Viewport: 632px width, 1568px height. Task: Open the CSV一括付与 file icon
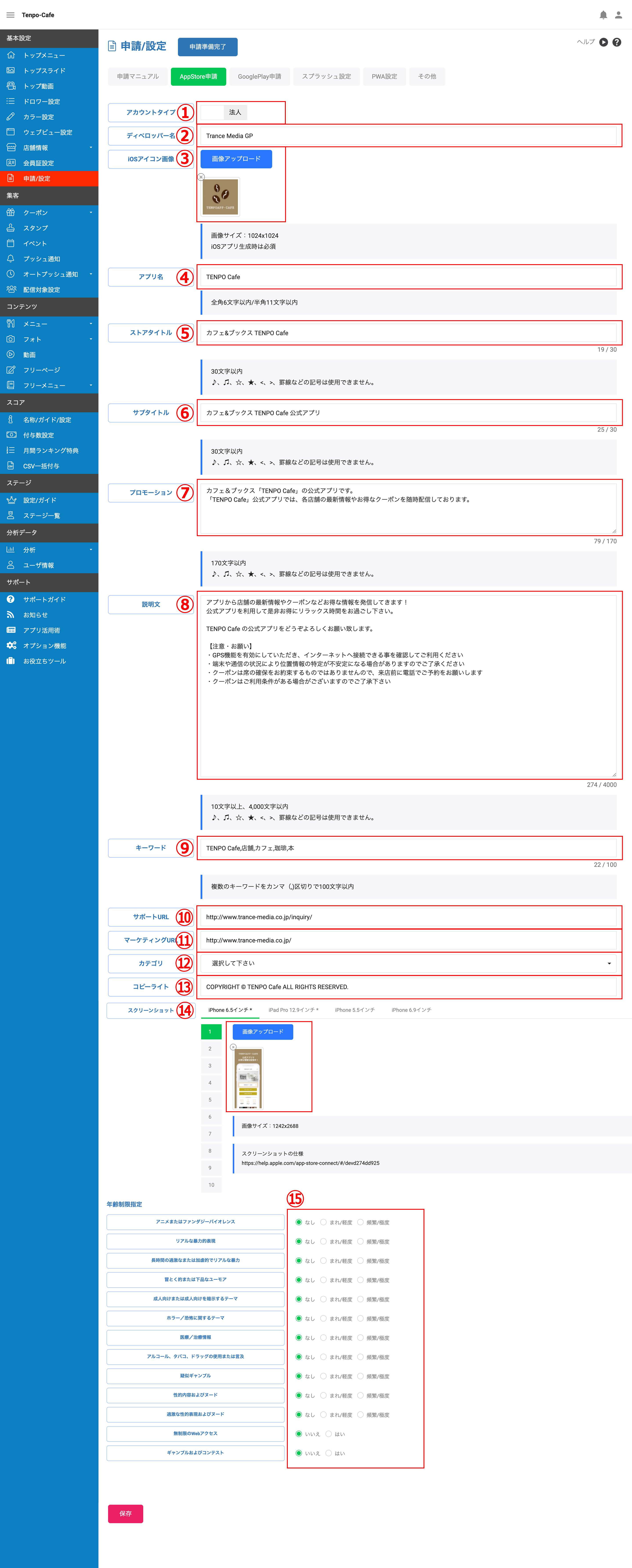coord(10,466)
